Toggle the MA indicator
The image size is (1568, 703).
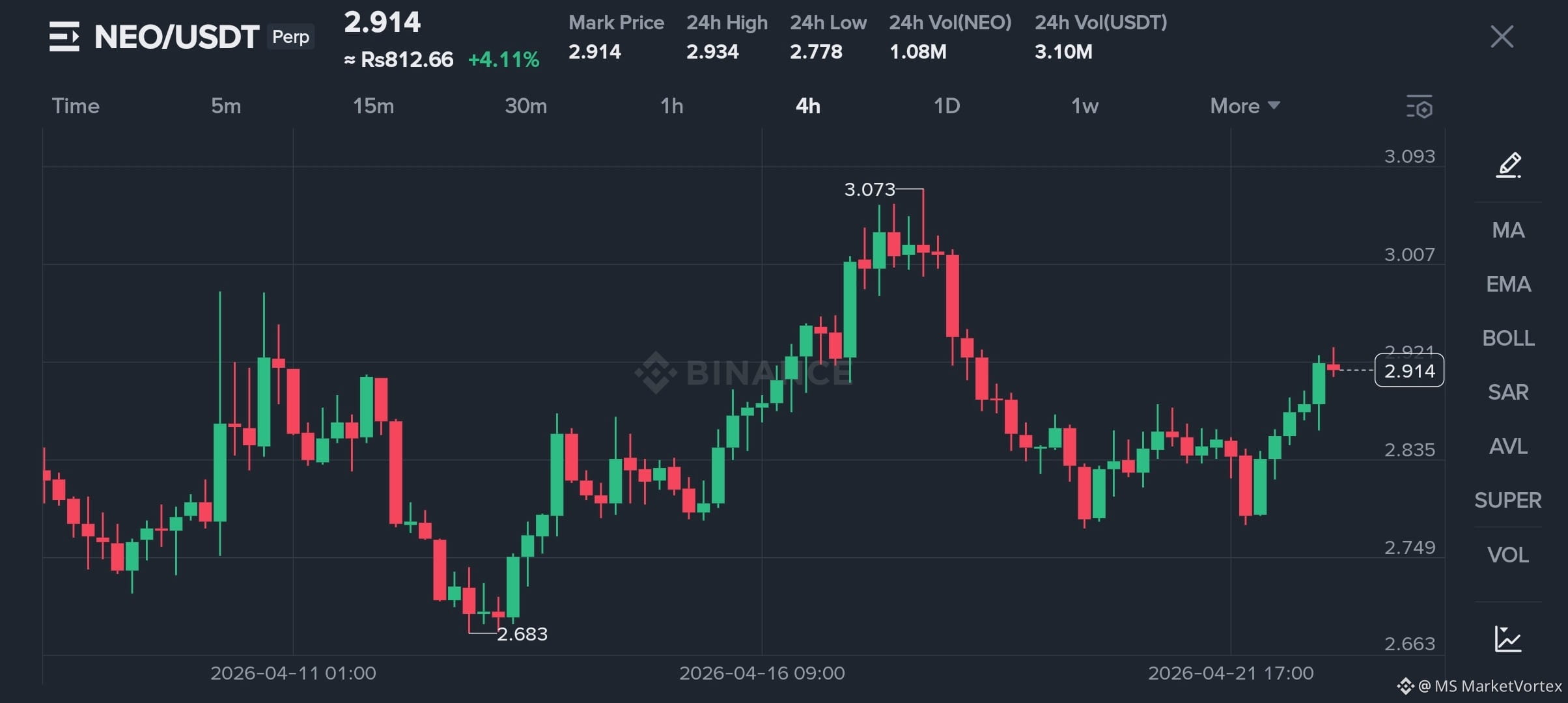[1508, 230]
